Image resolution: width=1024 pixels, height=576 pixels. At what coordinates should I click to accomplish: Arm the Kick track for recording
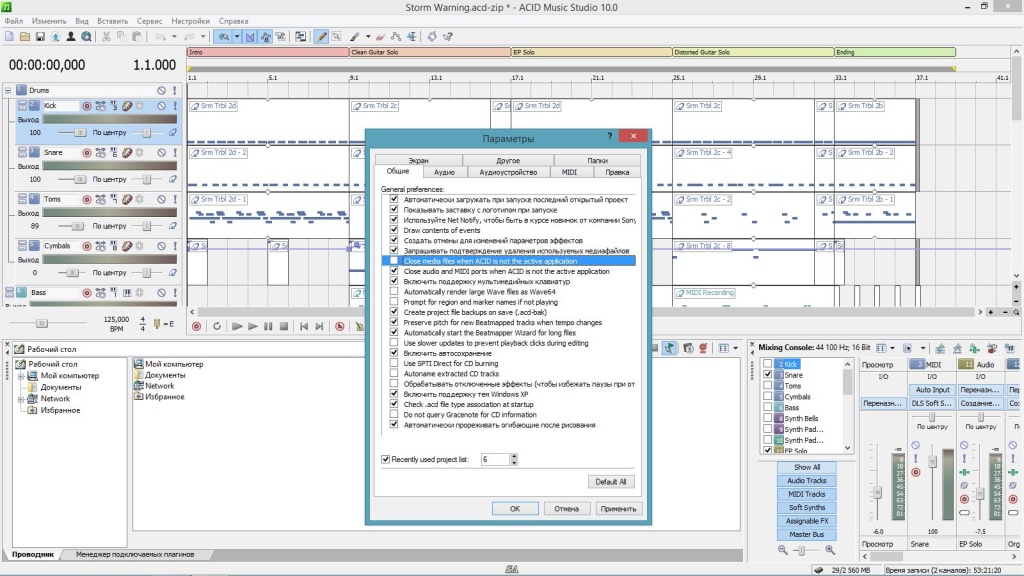pyautogui.click(x=86, y=106)
